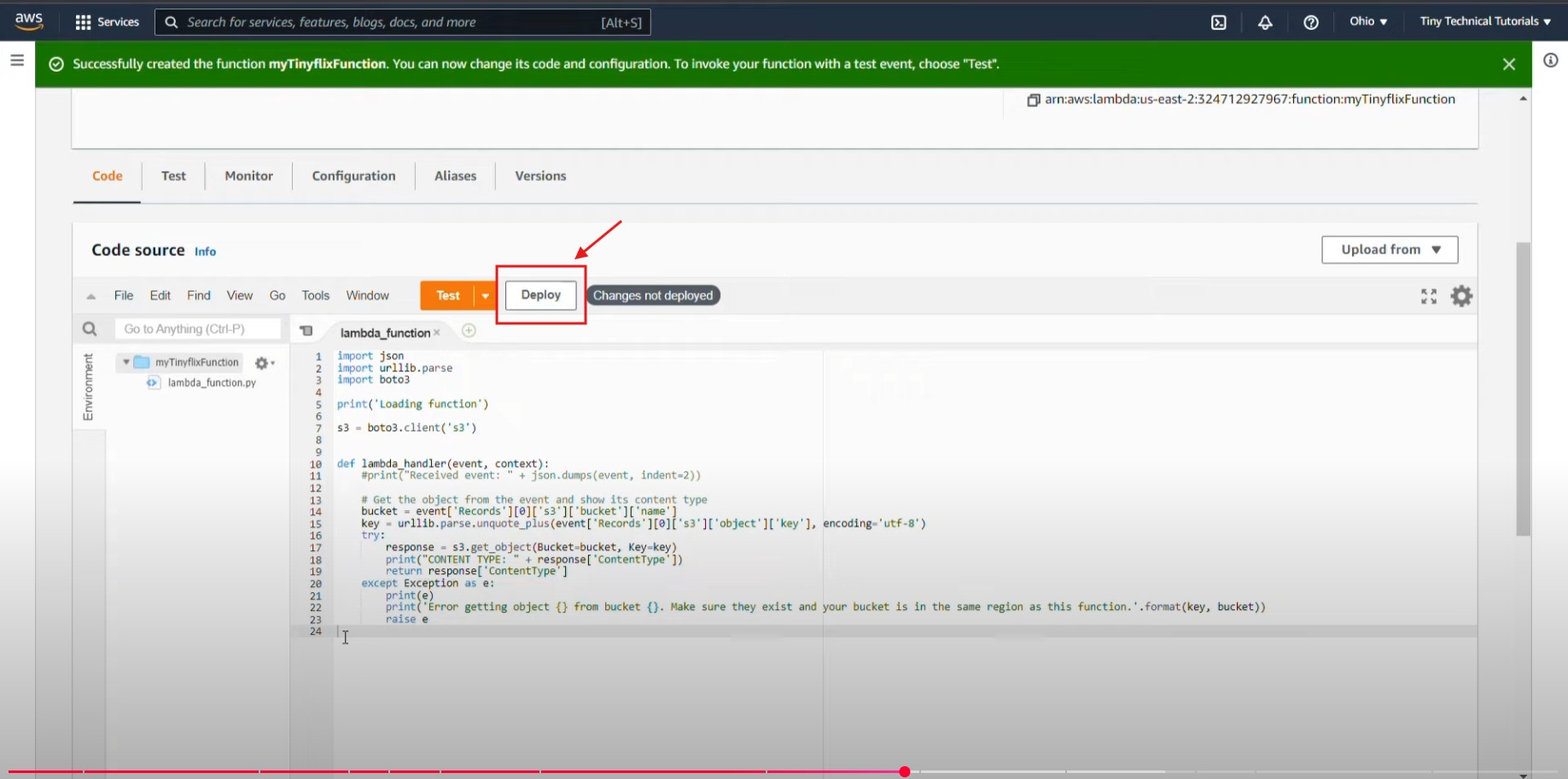
Task: Open the Code source Info link
Action: pyautogui.click(x=205, y=252)
